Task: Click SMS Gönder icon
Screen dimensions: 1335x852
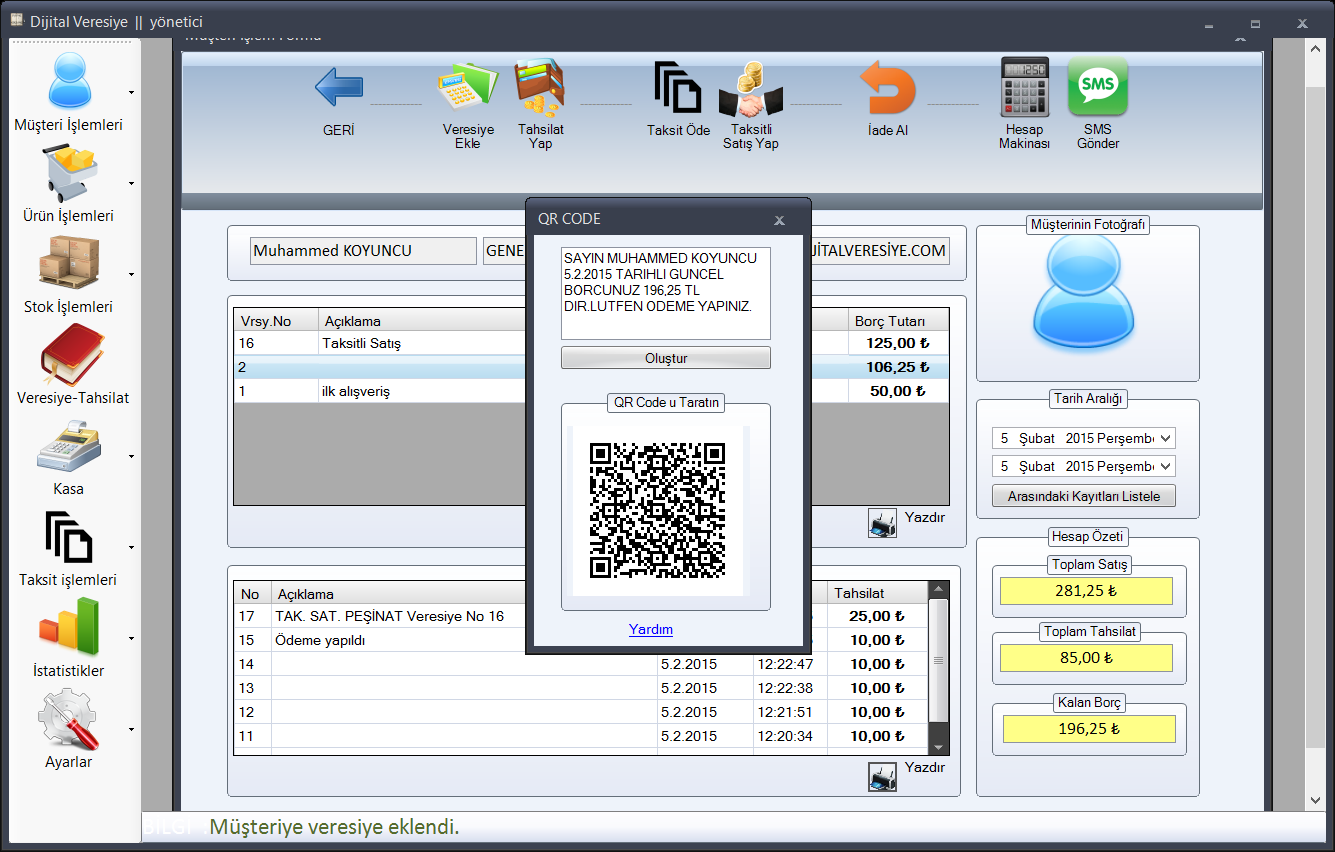Action: (1098, 88)
